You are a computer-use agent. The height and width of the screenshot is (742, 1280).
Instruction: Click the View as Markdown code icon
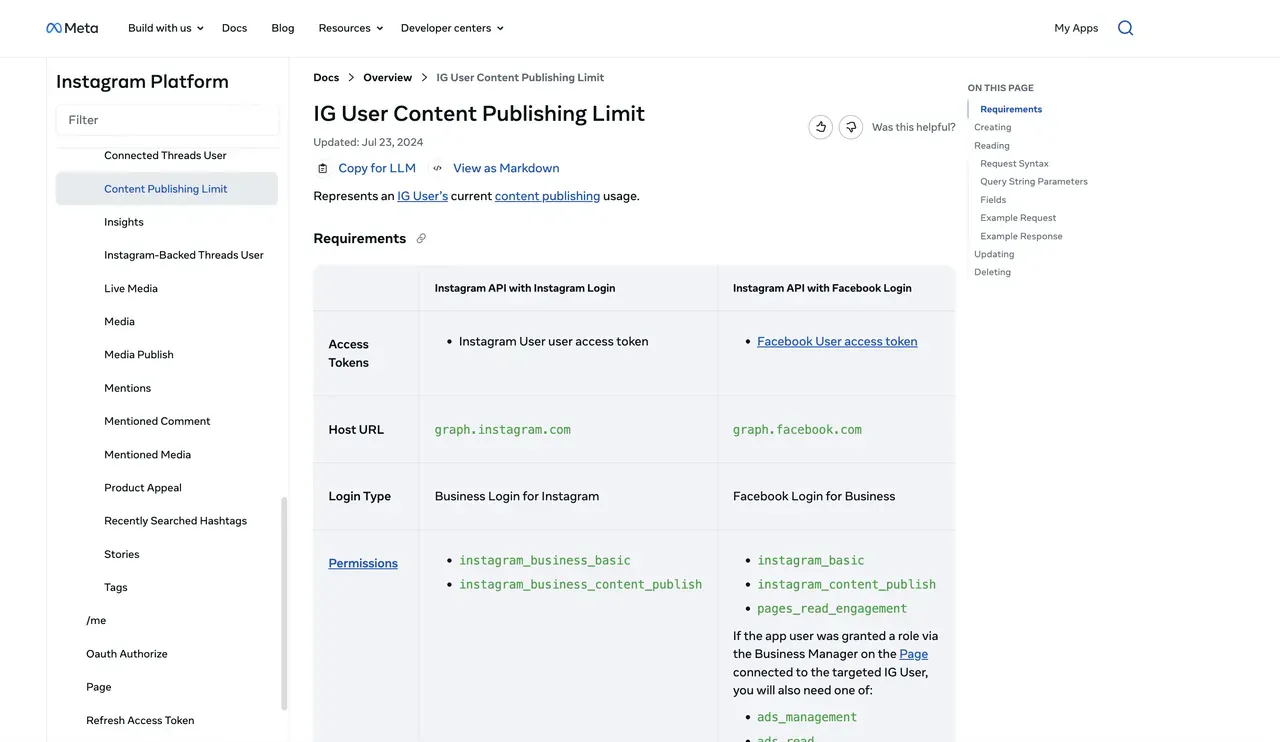(x=437, y=168)
